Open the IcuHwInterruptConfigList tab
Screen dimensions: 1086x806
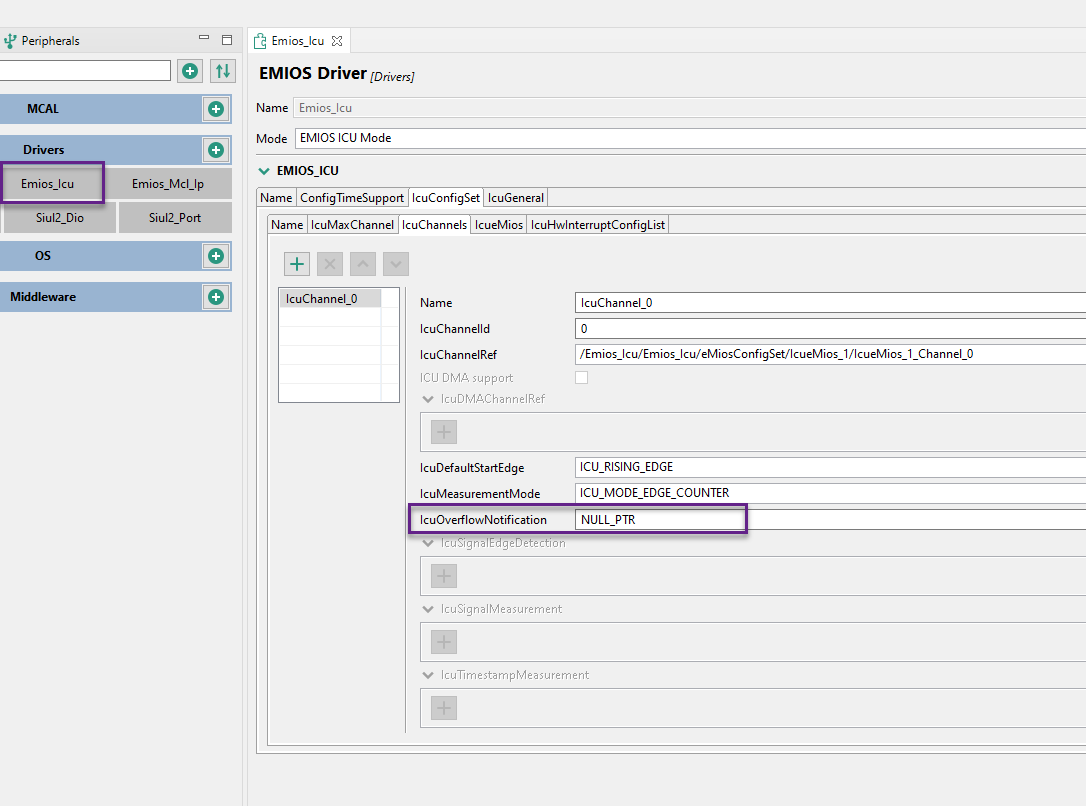click(598, 225)
